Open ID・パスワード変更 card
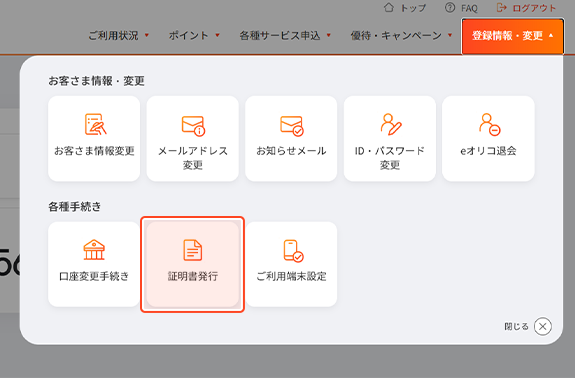Viewport: 575px width, 378px height. (x=390, y=139)
